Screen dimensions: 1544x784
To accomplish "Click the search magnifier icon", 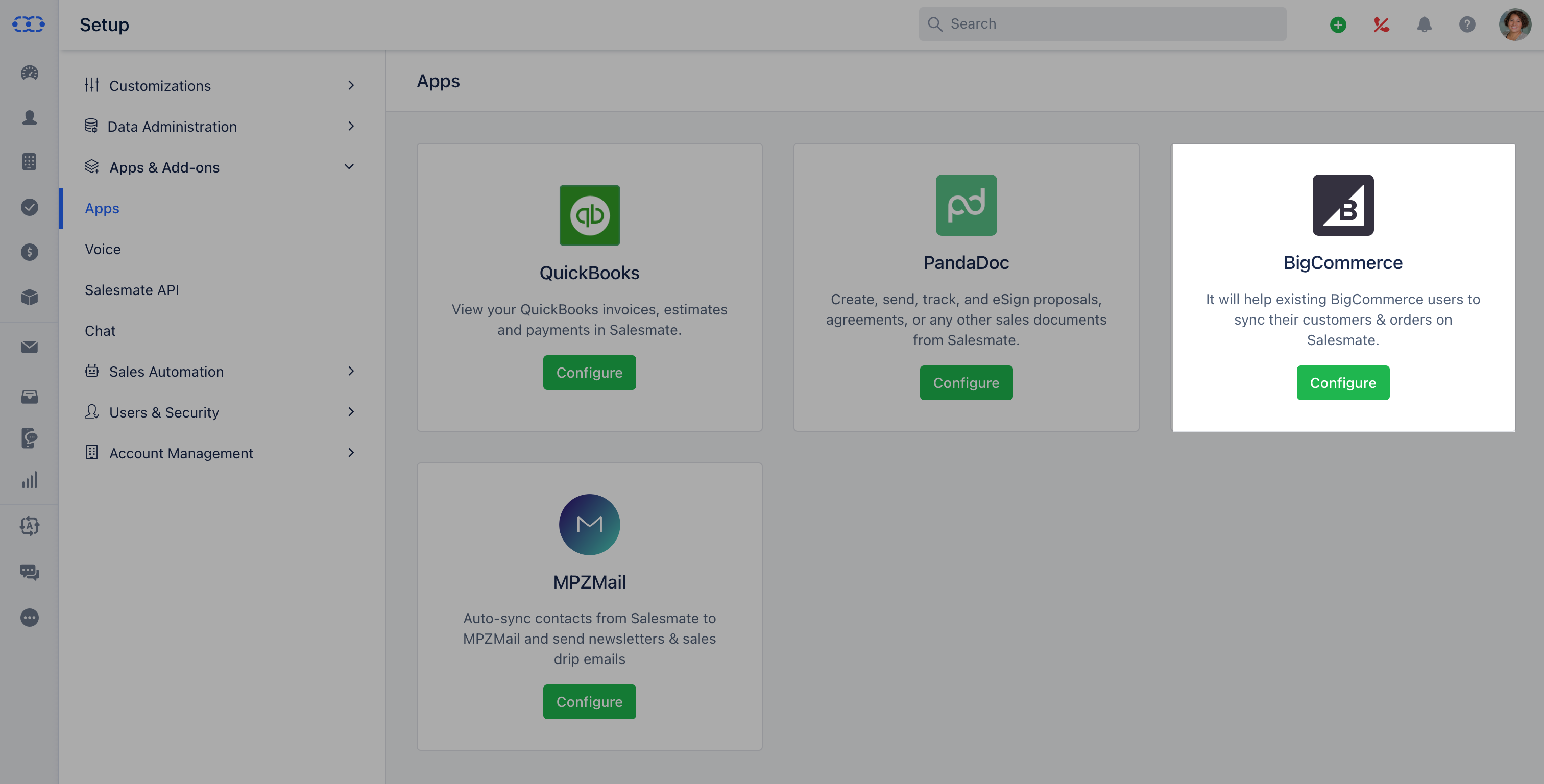I will tap(935, 24).
